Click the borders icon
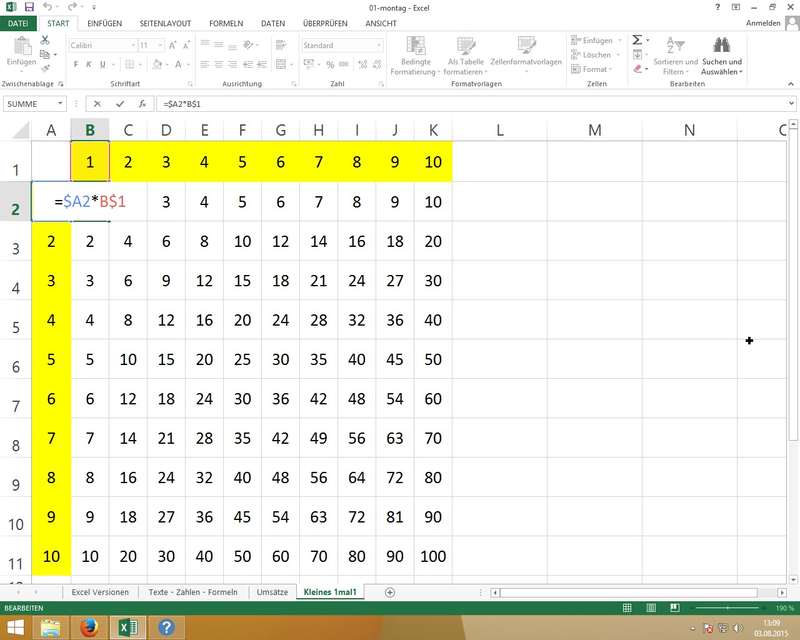This screenshot has width=800, height=640. tap(130, 64)
